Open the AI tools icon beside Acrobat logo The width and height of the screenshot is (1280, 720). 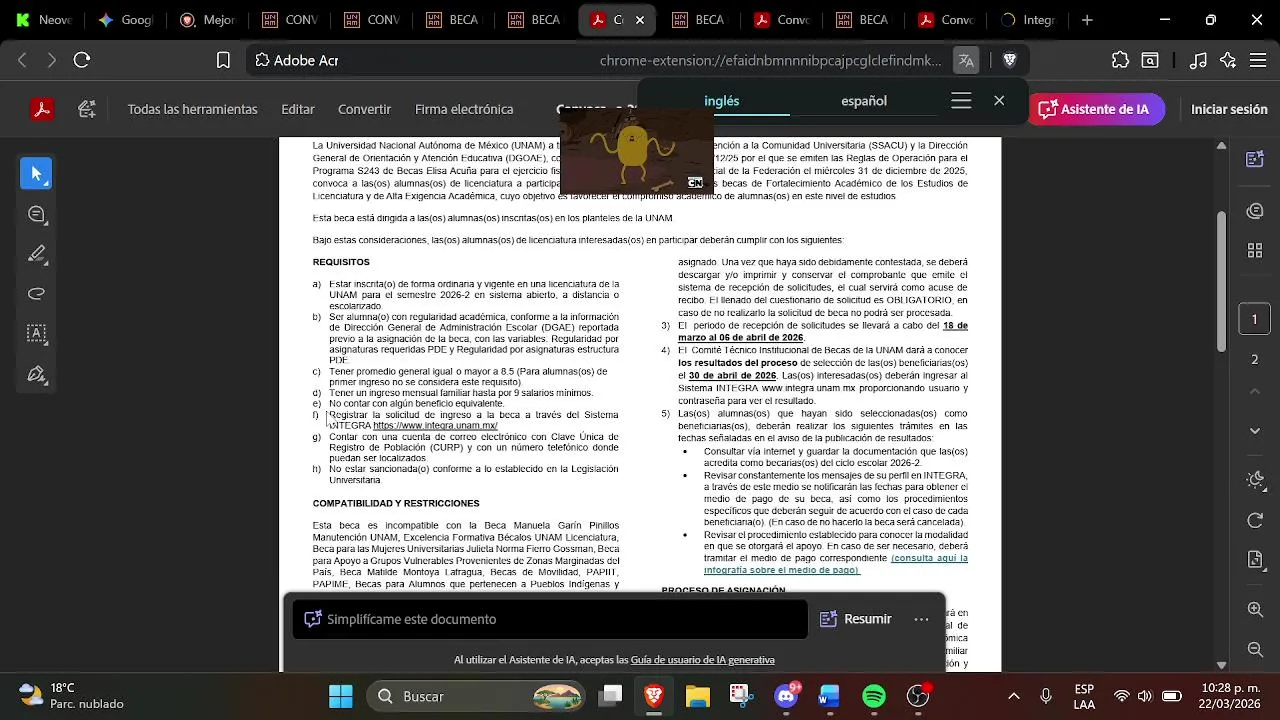[87, 109]
